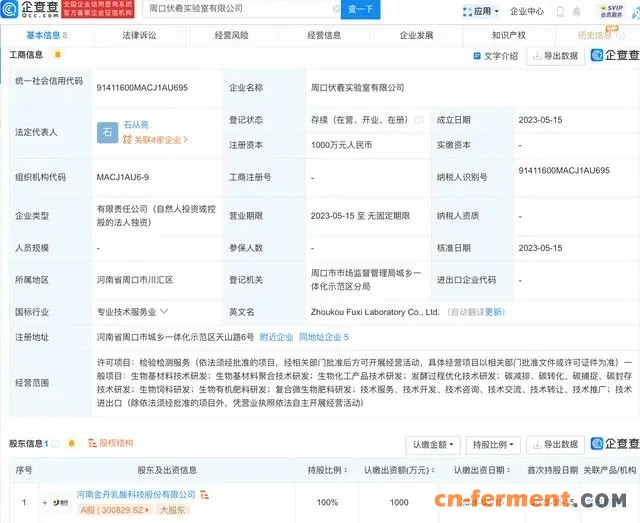Expand the 认缴金额 dropdown filter

pyautogui.click(x=434, y=444)
